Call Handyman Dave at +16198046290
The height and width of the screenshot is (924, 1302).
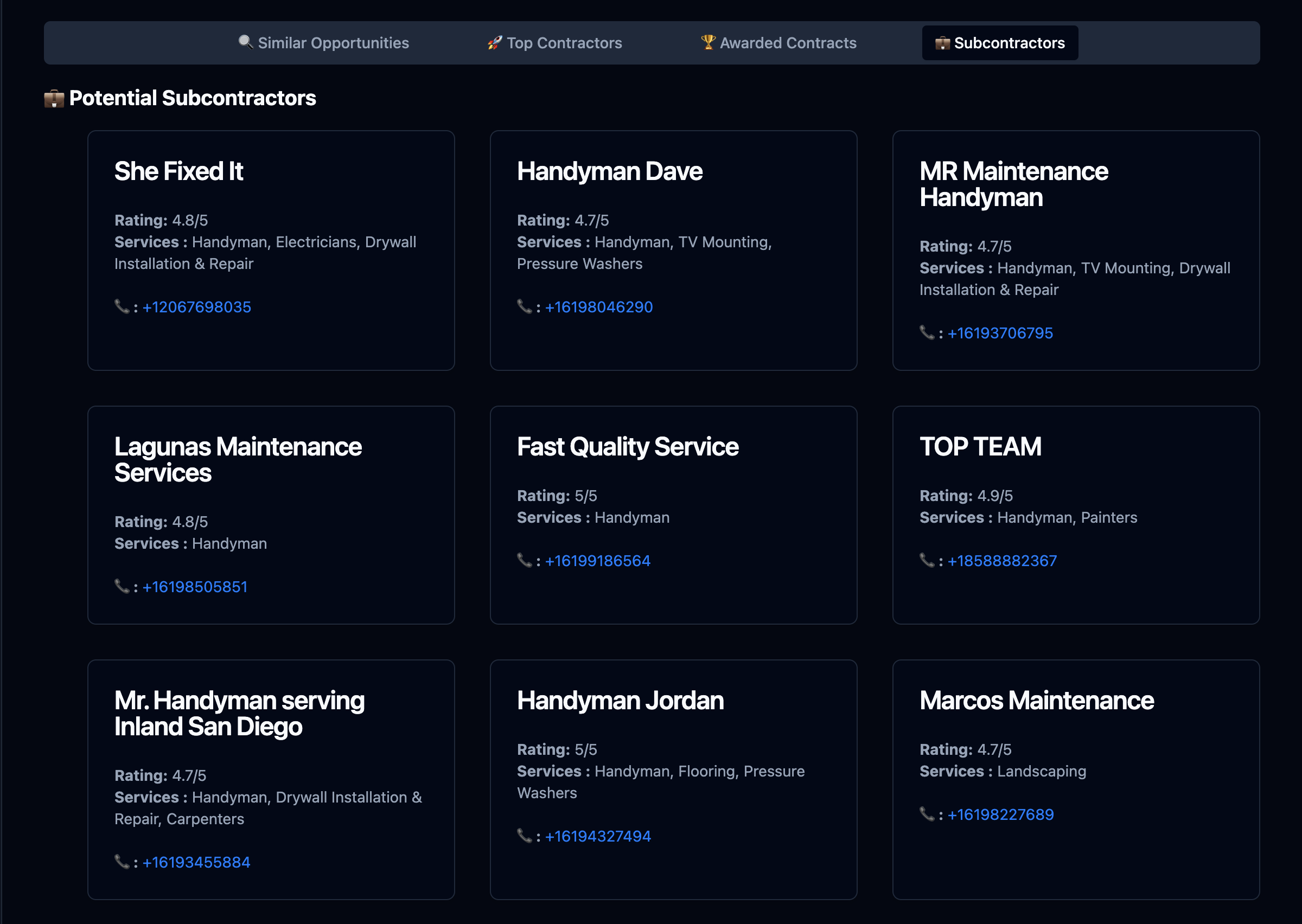coord(598,307)
